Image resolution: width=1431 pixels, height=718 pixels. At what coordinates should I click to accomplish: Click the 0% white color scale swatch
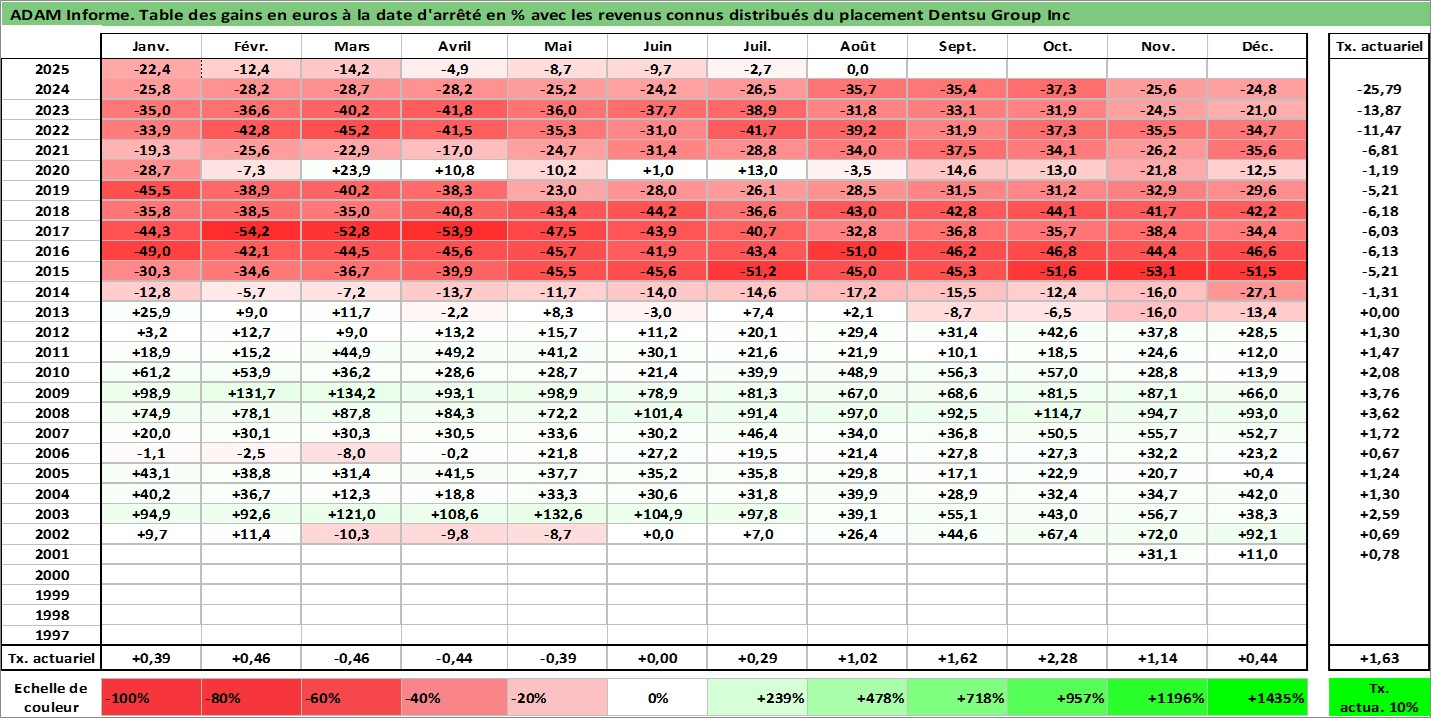657,697
